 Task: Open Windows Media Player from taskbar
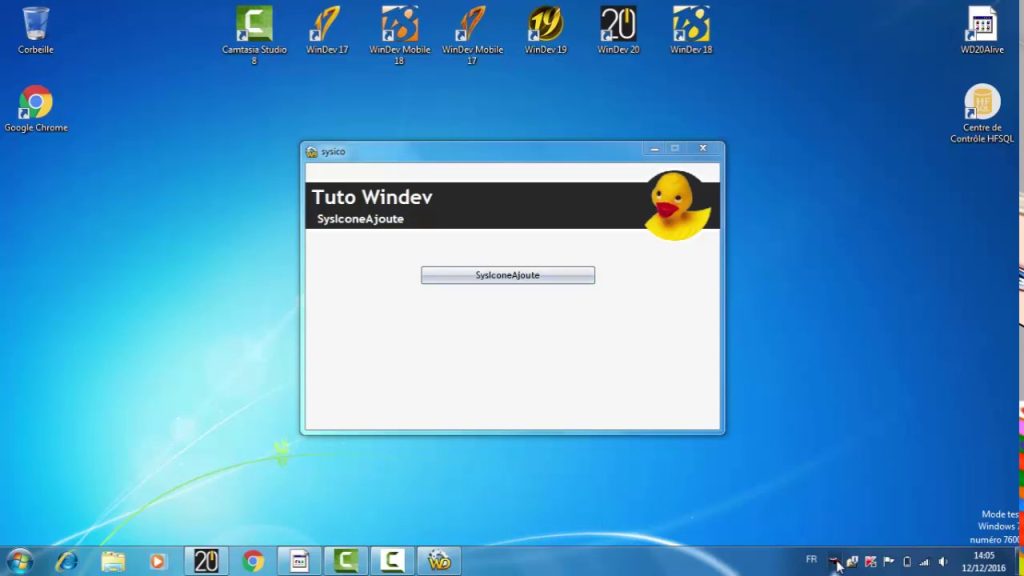[x=157, y=561]
